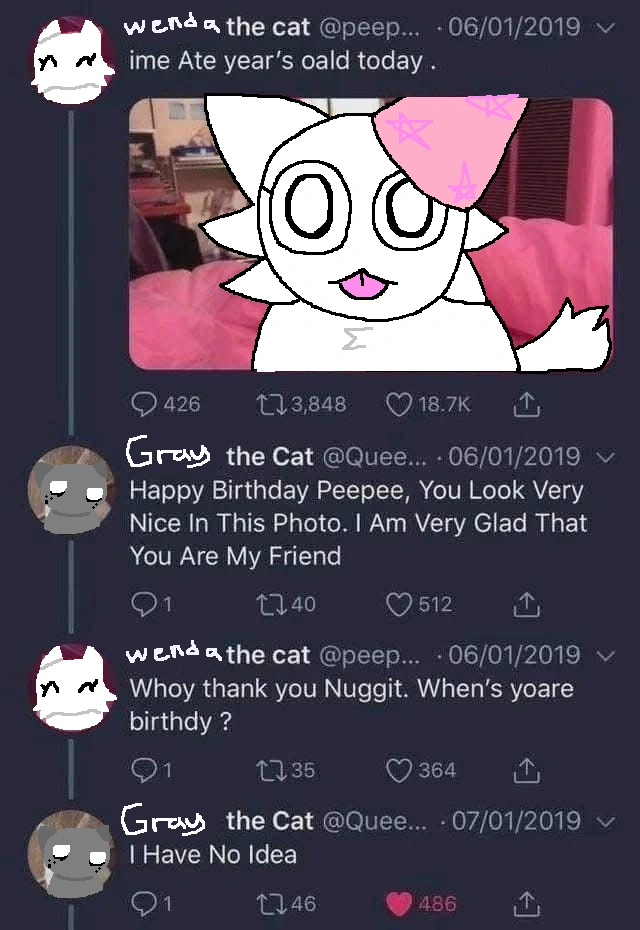
Task: Like the photo tweet with 18.7K likes
Action: tap(399, 404)
